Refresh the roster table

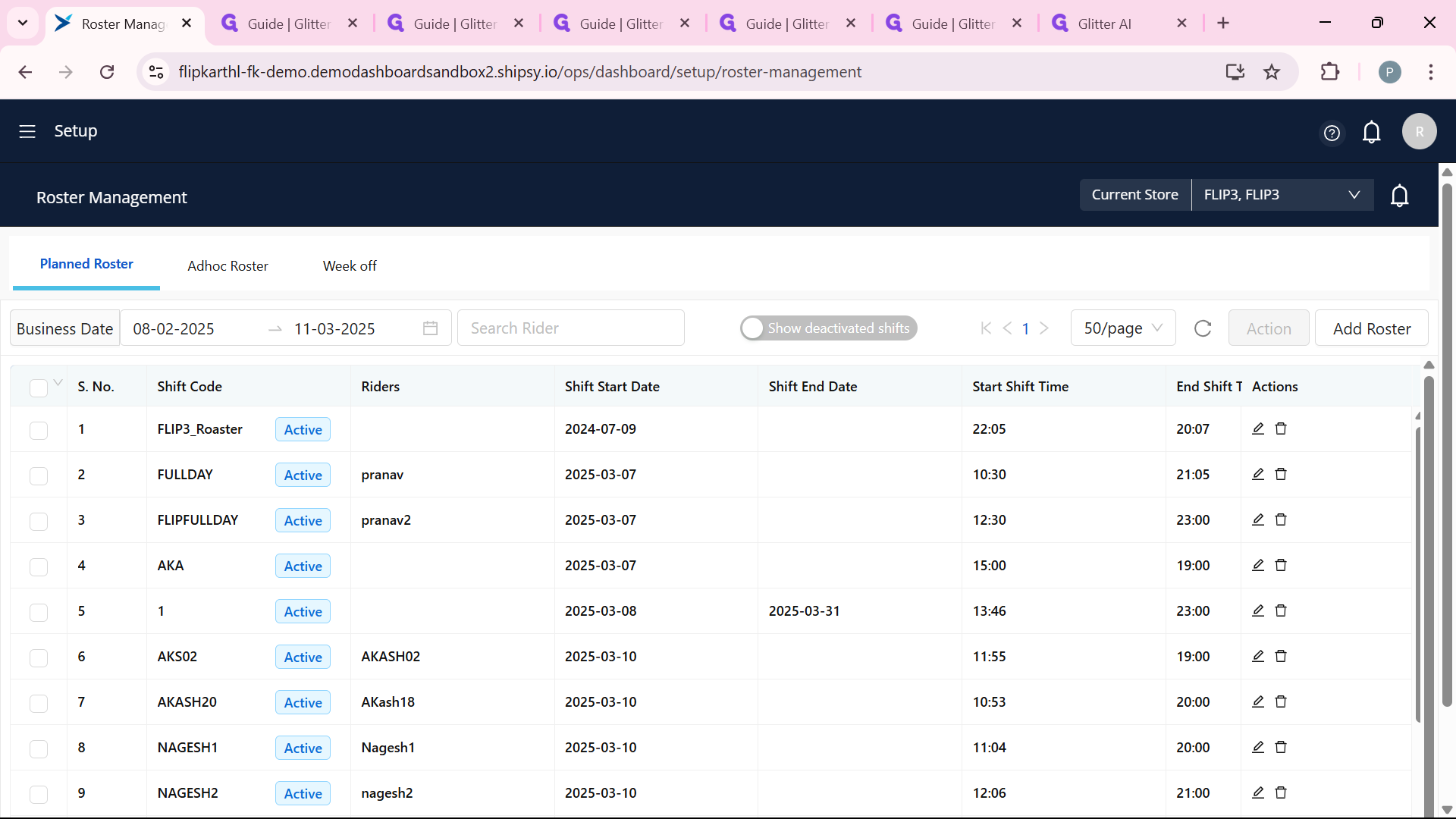1203,328
